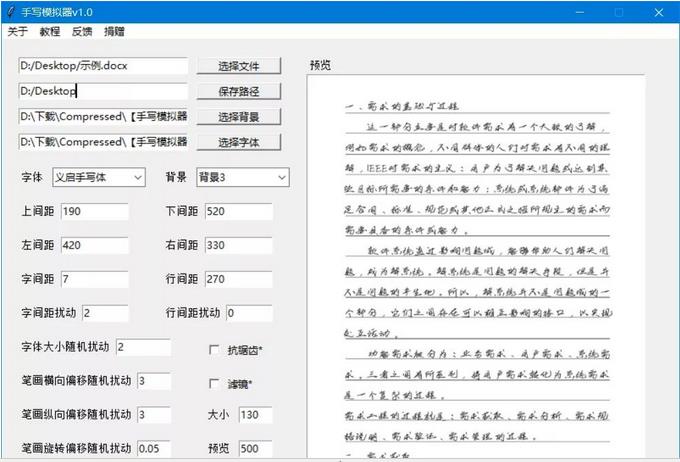680x462 pixels.
Task: Click the 上间距 input field
Action: point(94,211)
